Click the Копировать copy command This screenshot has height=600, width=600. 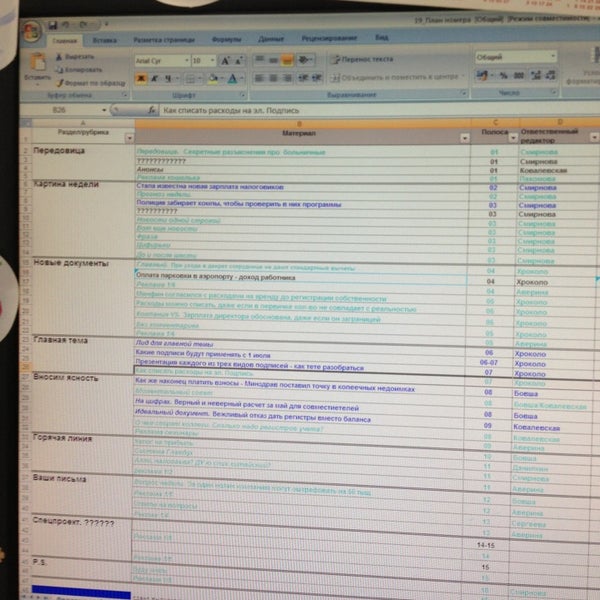[78, 70]
